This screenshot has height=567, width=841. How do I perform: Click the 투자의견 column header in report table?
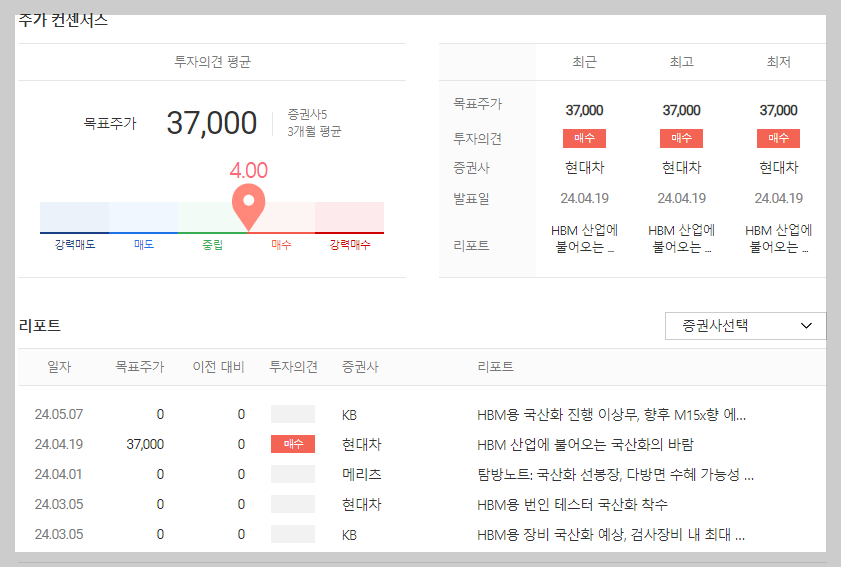(x=293, y=367)
